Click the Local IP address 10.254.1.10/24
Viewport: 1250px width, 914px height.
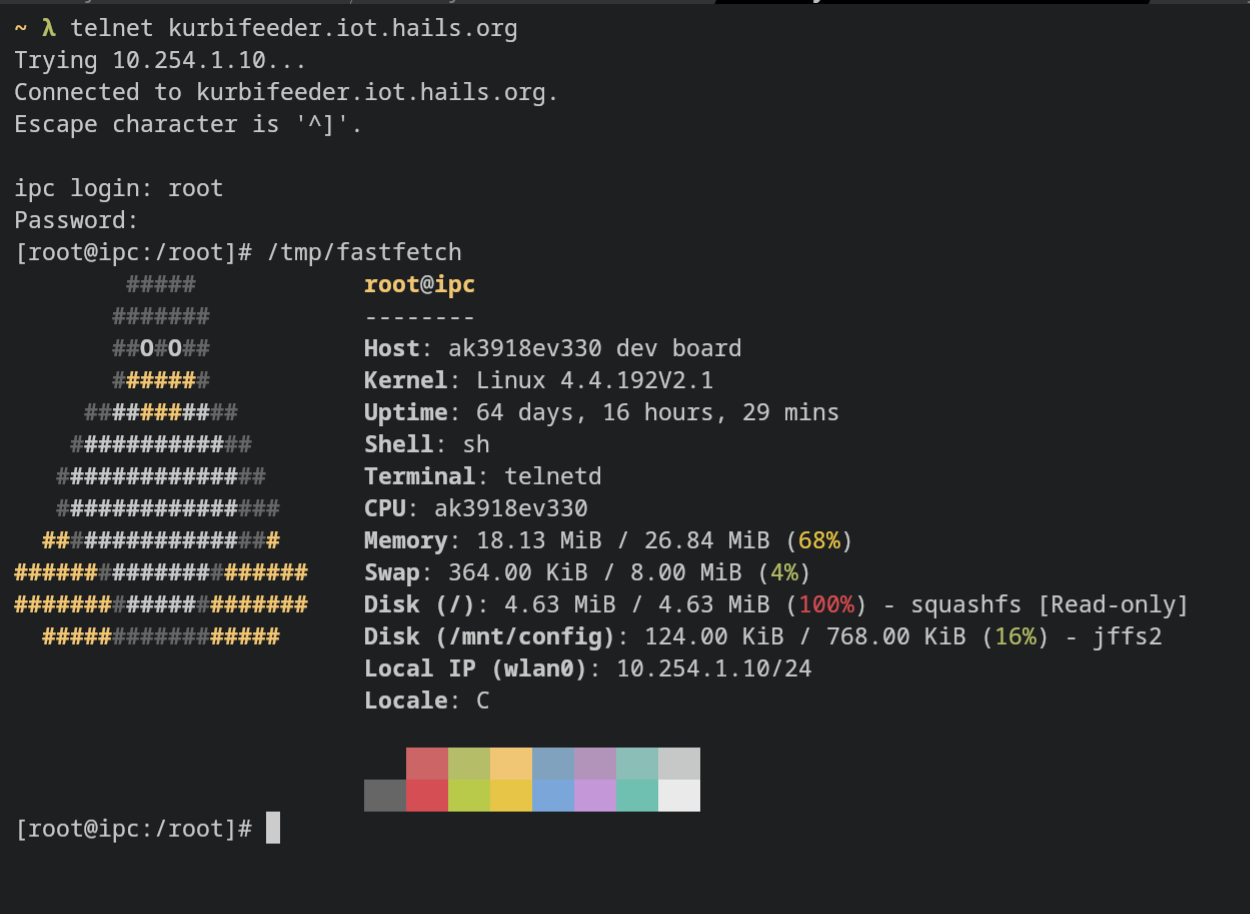713,668
